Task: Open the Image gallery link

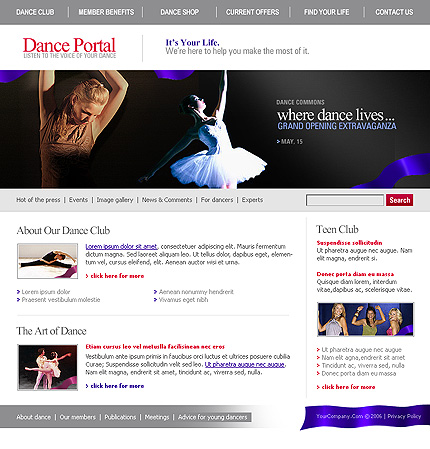Action: (x=115, y=200)
